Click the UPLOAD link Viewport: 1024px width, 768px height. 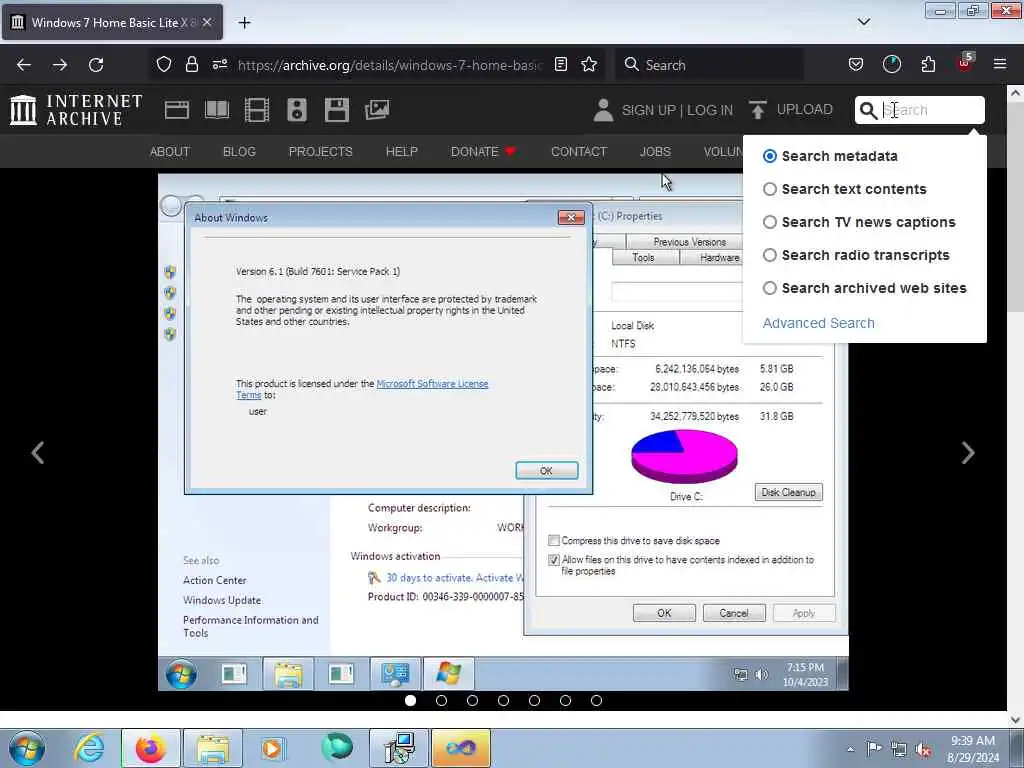(x=805, y=109)
